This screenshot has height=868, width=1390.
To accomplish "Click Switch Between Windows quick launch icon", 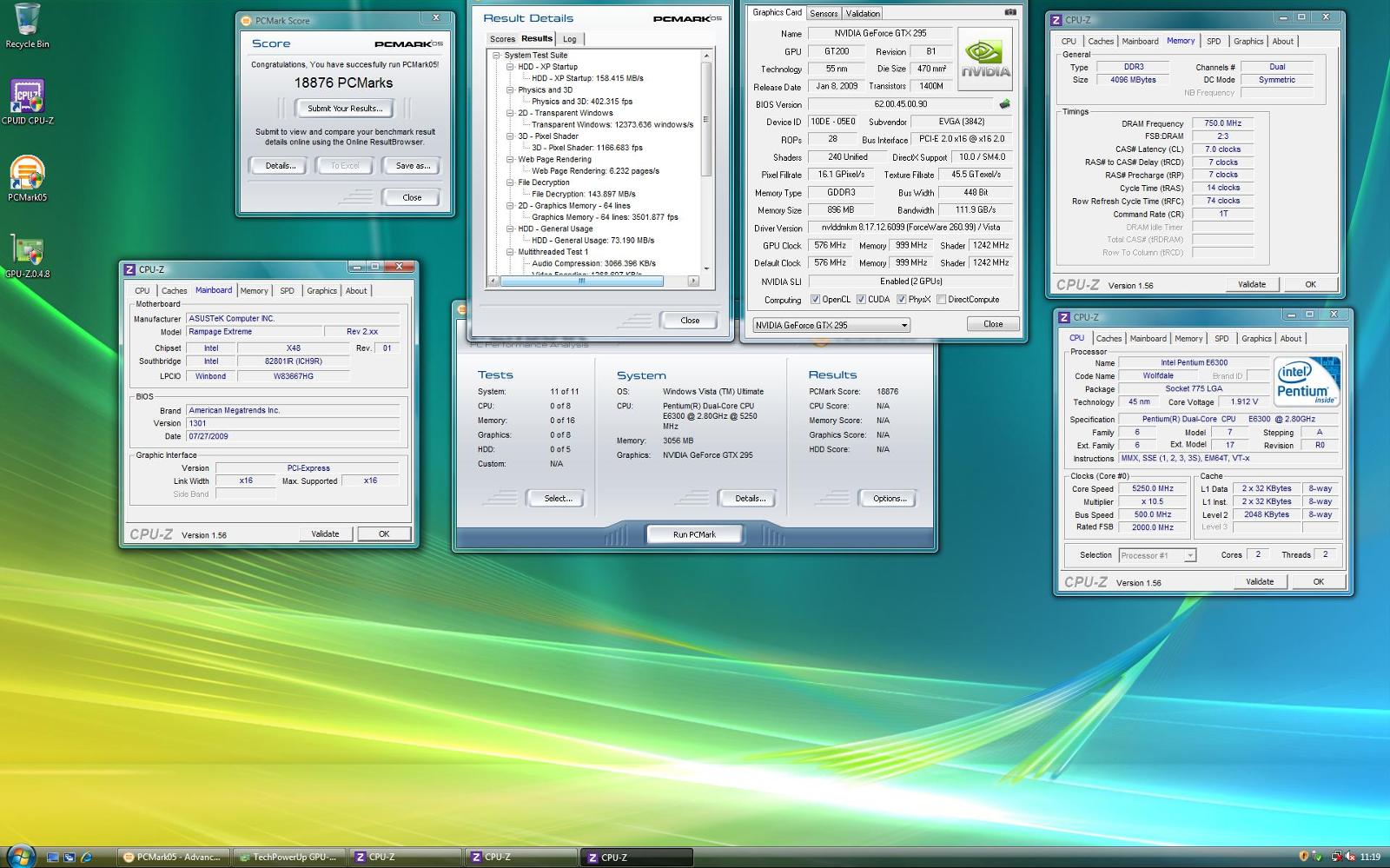I will pyautogui.click(x=69, y=857).
